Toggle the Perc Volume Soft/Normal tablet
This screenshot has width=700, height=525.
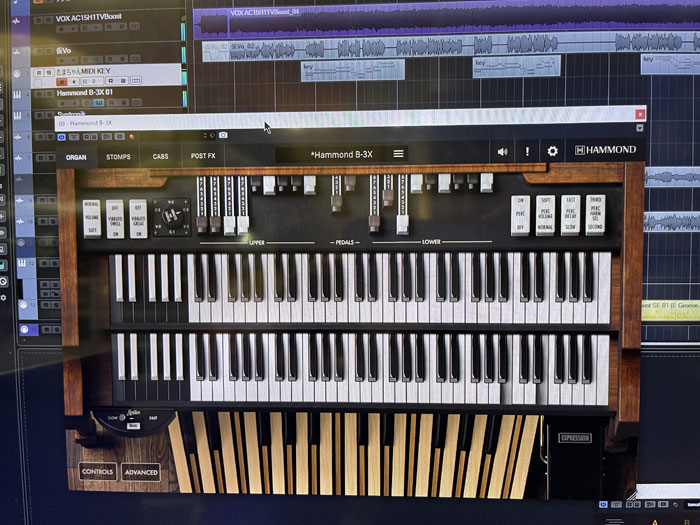[546, 215]
